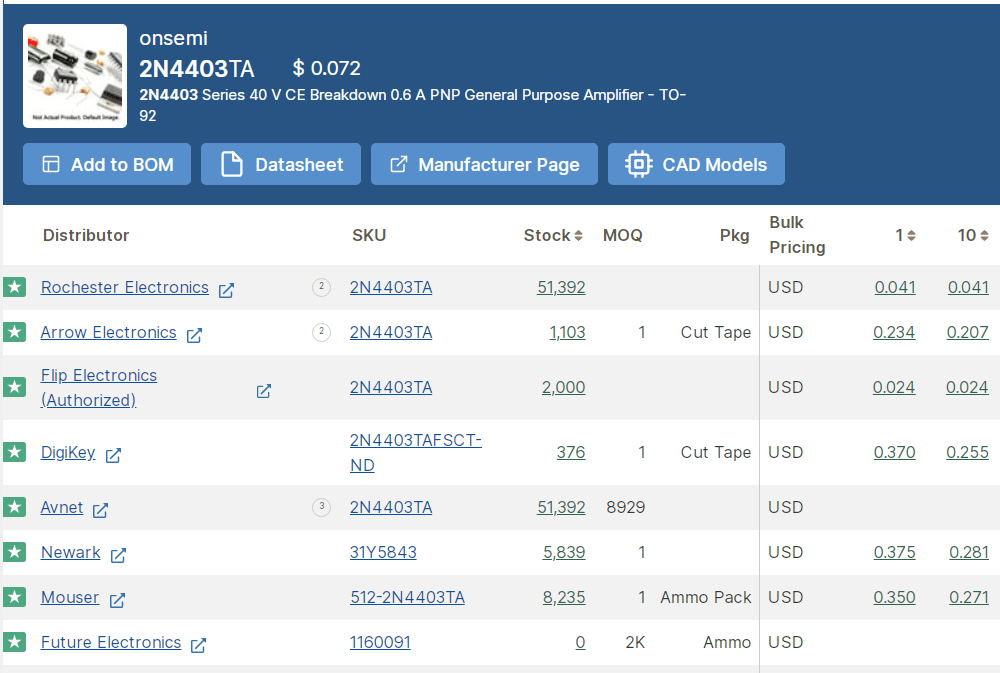This screenshot has width=1000, height=673.
Task: Click green star beside Rochester Electronics
Action: click(15, 287)
